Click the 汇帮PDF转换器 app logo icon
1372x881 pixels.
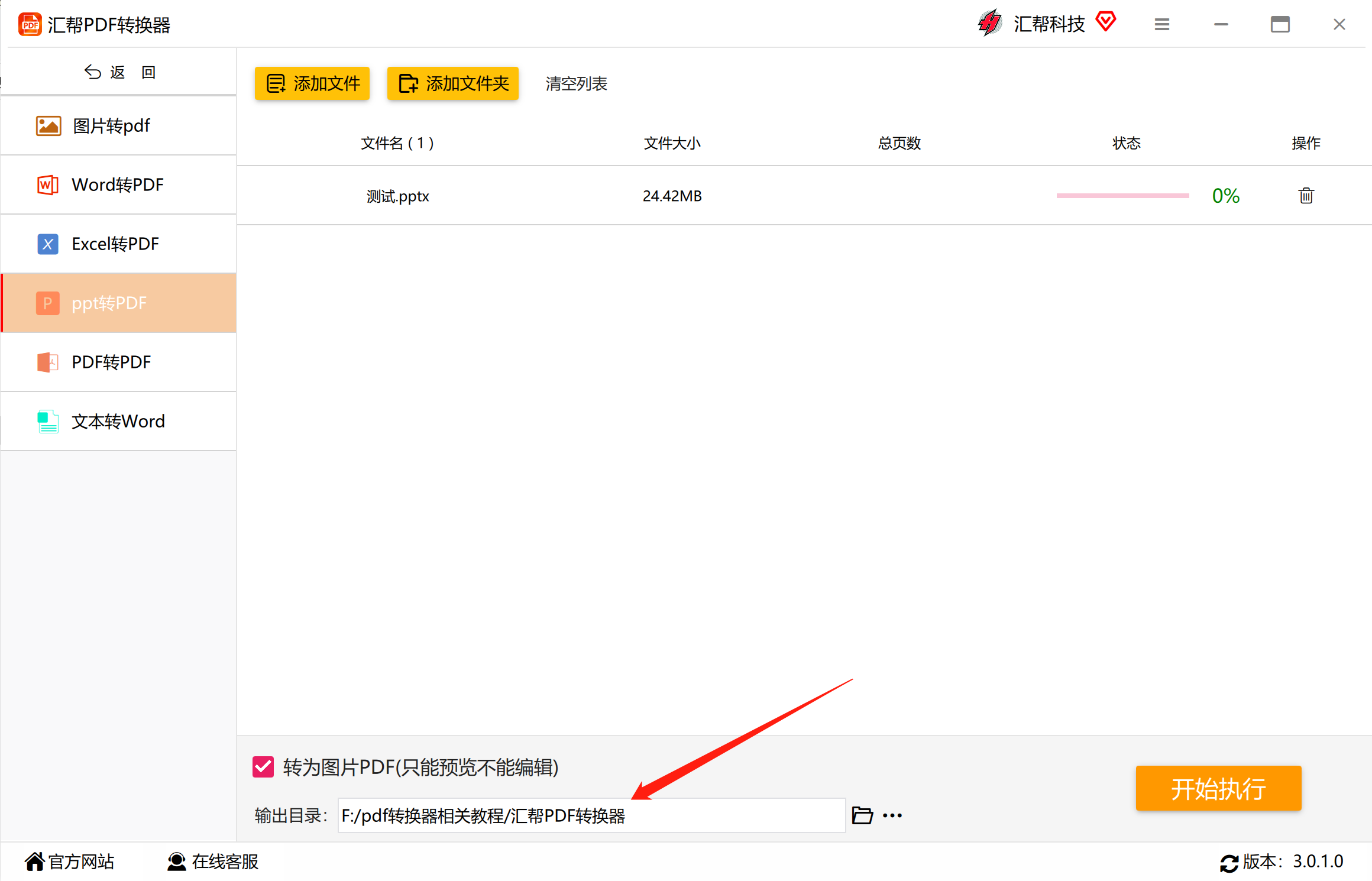tap(30, 25)
